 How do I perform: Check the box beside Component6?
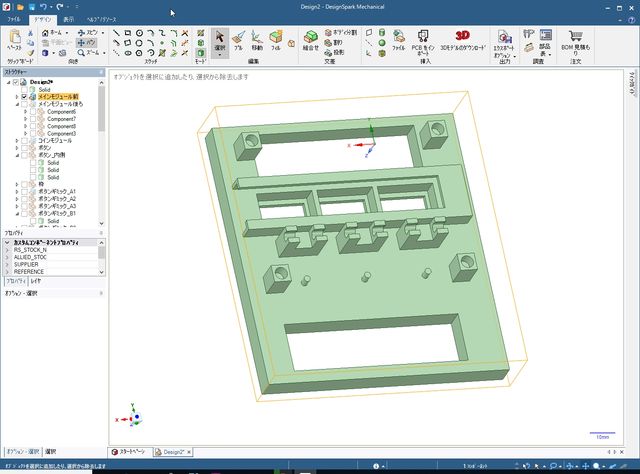click(x=33, y=111)
